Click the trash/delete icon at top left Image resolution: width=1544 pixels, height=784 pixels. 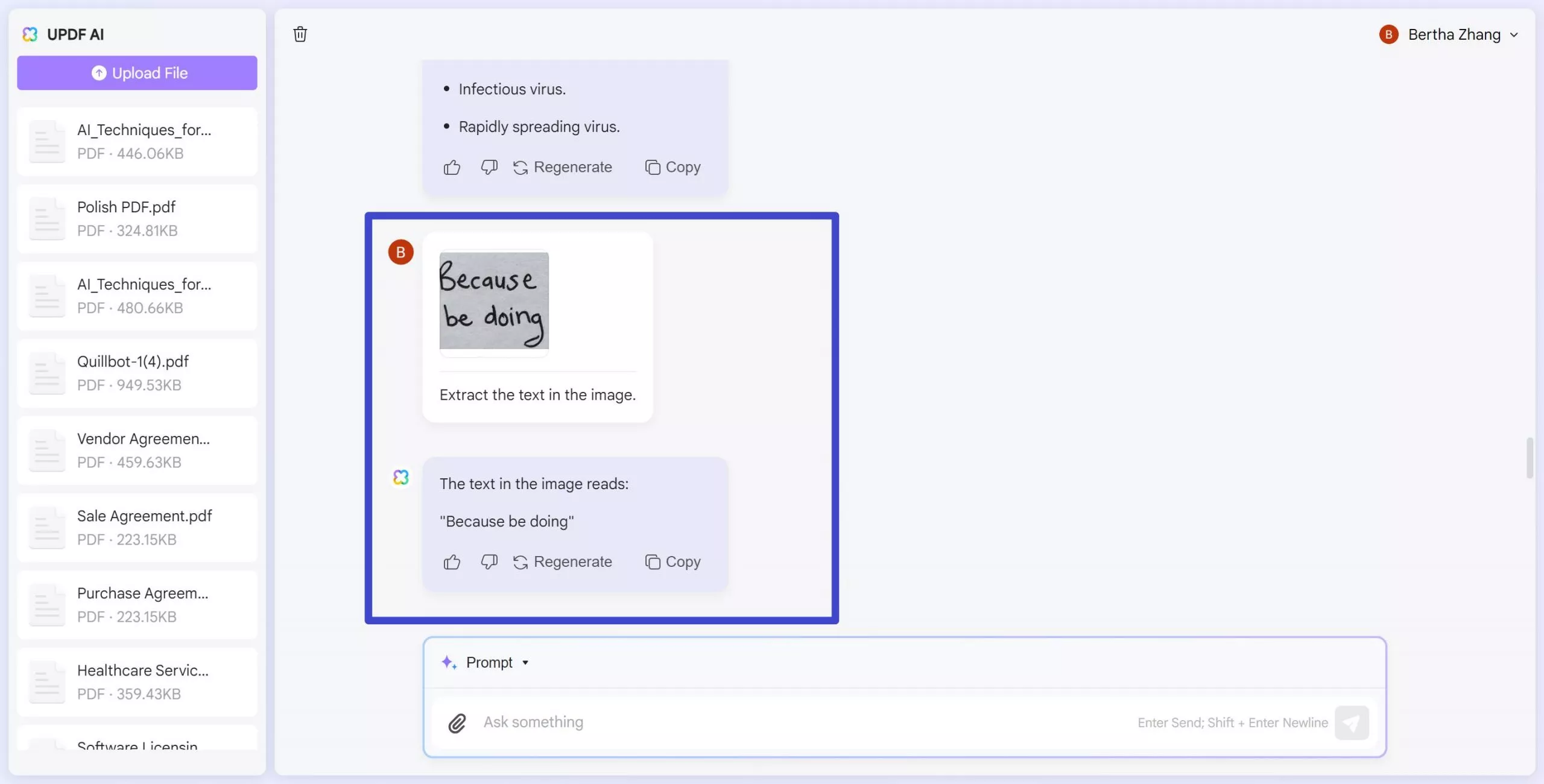pyautogui.click(x=300, y=34)
